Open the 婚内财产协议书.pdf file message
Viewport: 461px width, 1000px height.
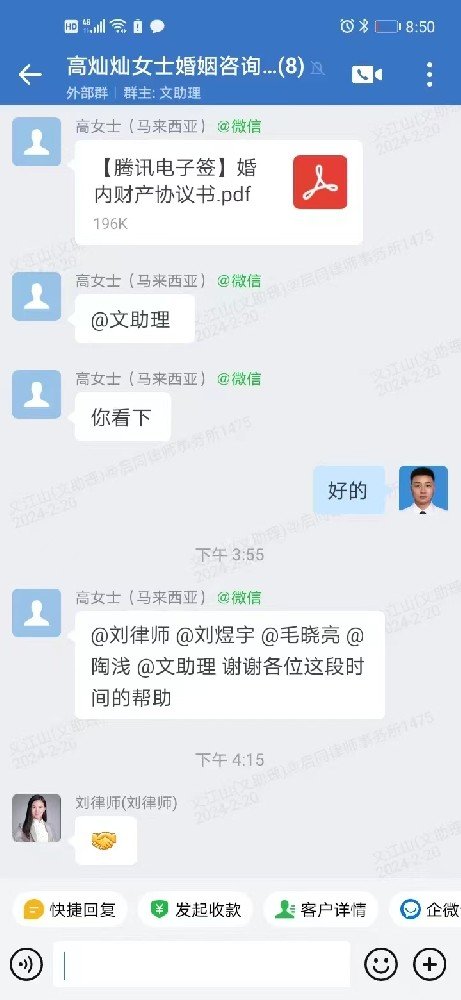219,192
